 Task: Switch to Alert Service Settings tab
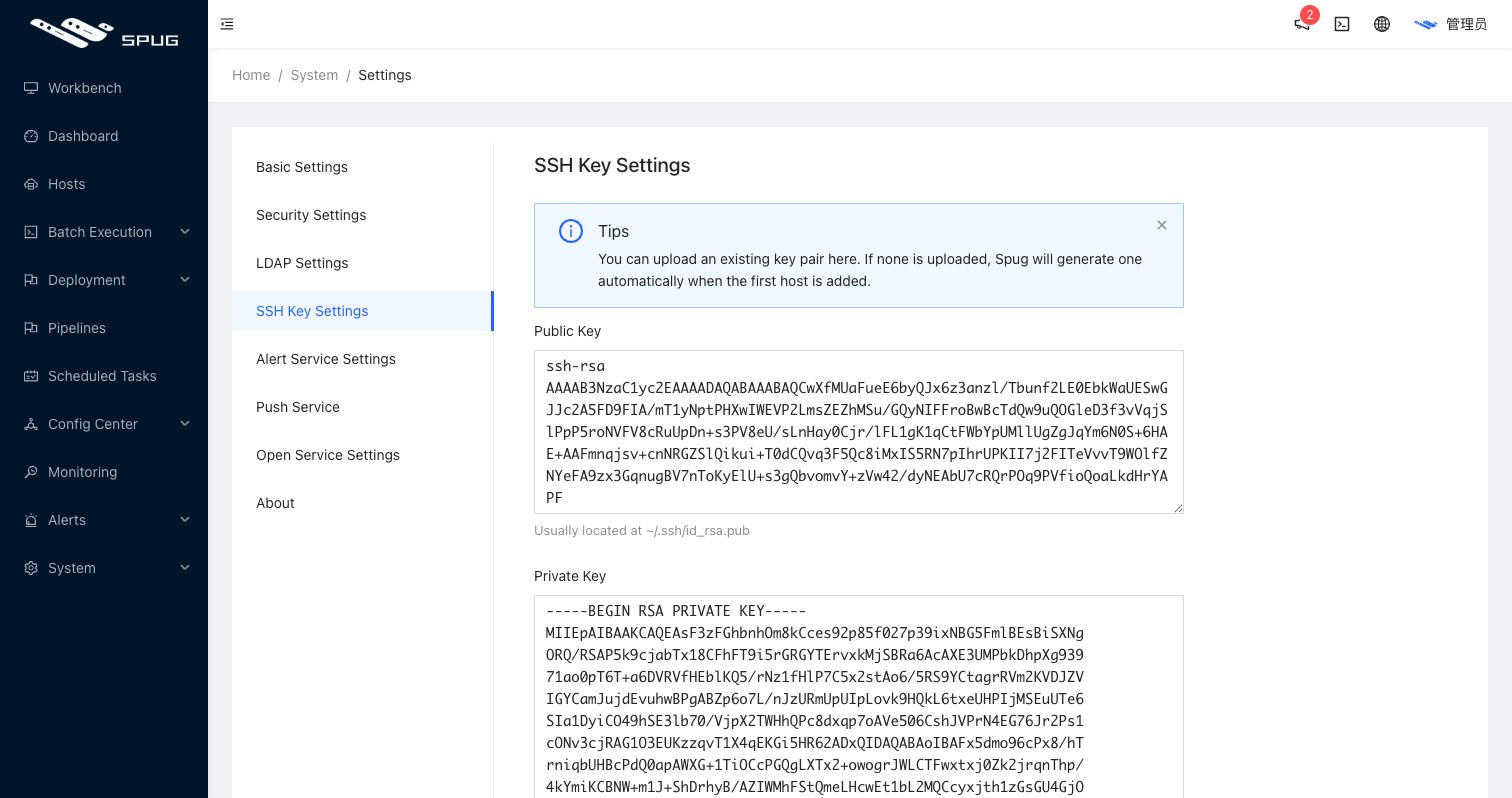pyautogui.click(x=362, y=359)
